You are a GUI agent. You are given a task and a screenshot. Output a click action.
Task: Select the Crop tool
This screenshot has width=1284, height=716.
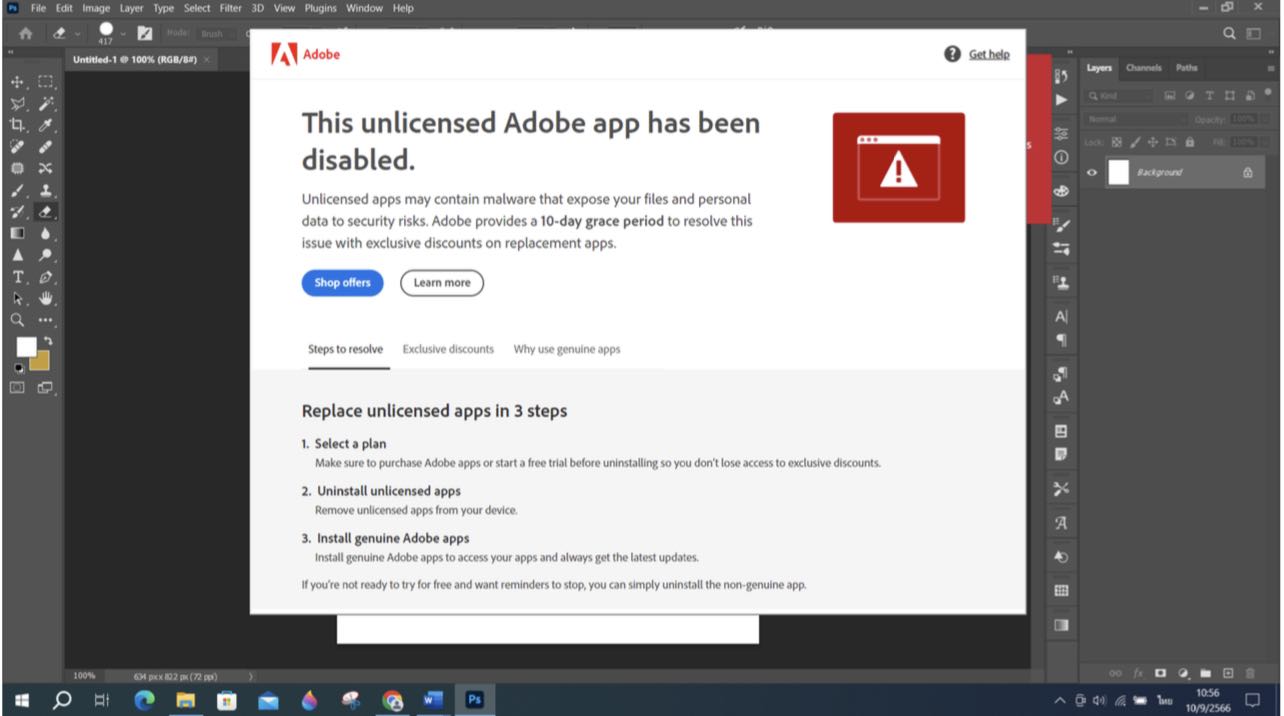pyautogui.click(x=18, y=126)
